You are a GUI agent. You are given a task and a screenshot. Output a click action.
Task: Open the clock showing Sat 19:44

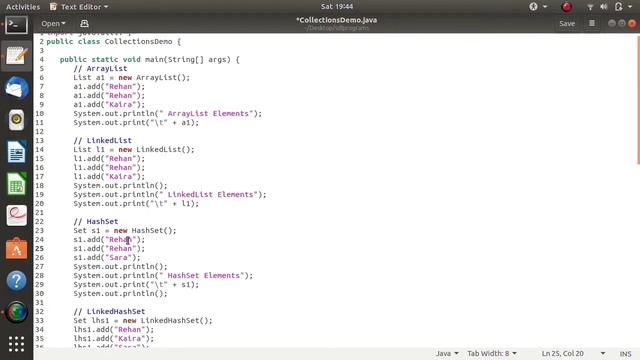[x=337, y=7]
